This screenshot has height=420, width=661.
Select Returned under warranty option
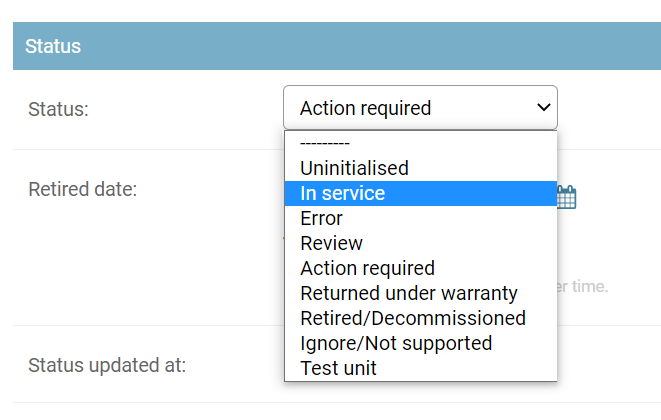coord(408,293)
